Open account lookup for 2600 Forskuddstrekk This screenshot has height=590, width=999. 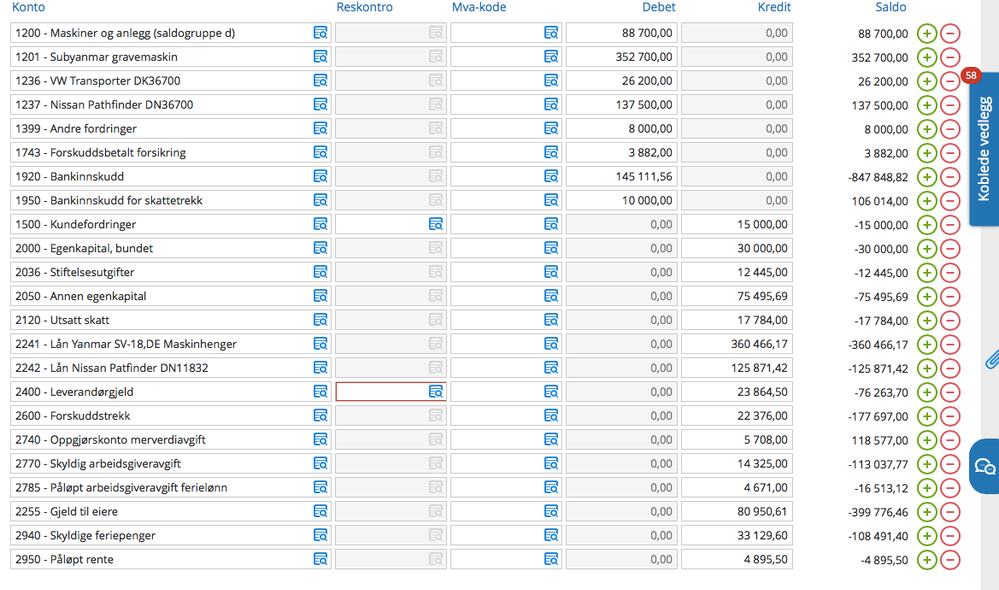320,416
